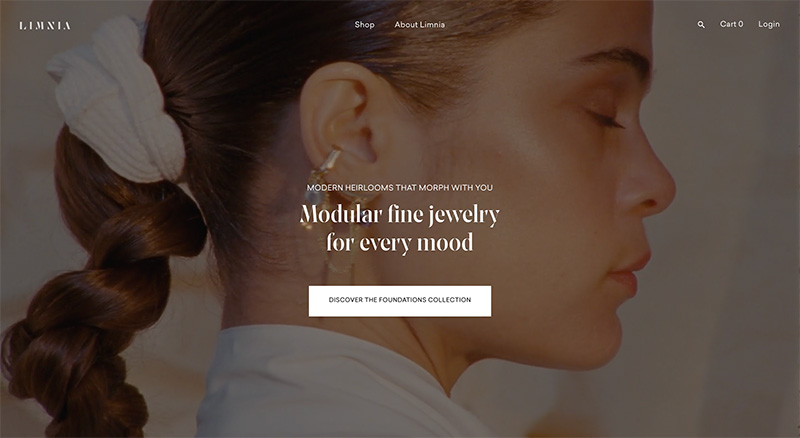Click the cart count number 0
This screenshot has width=800, height=438.
(741, 24)
